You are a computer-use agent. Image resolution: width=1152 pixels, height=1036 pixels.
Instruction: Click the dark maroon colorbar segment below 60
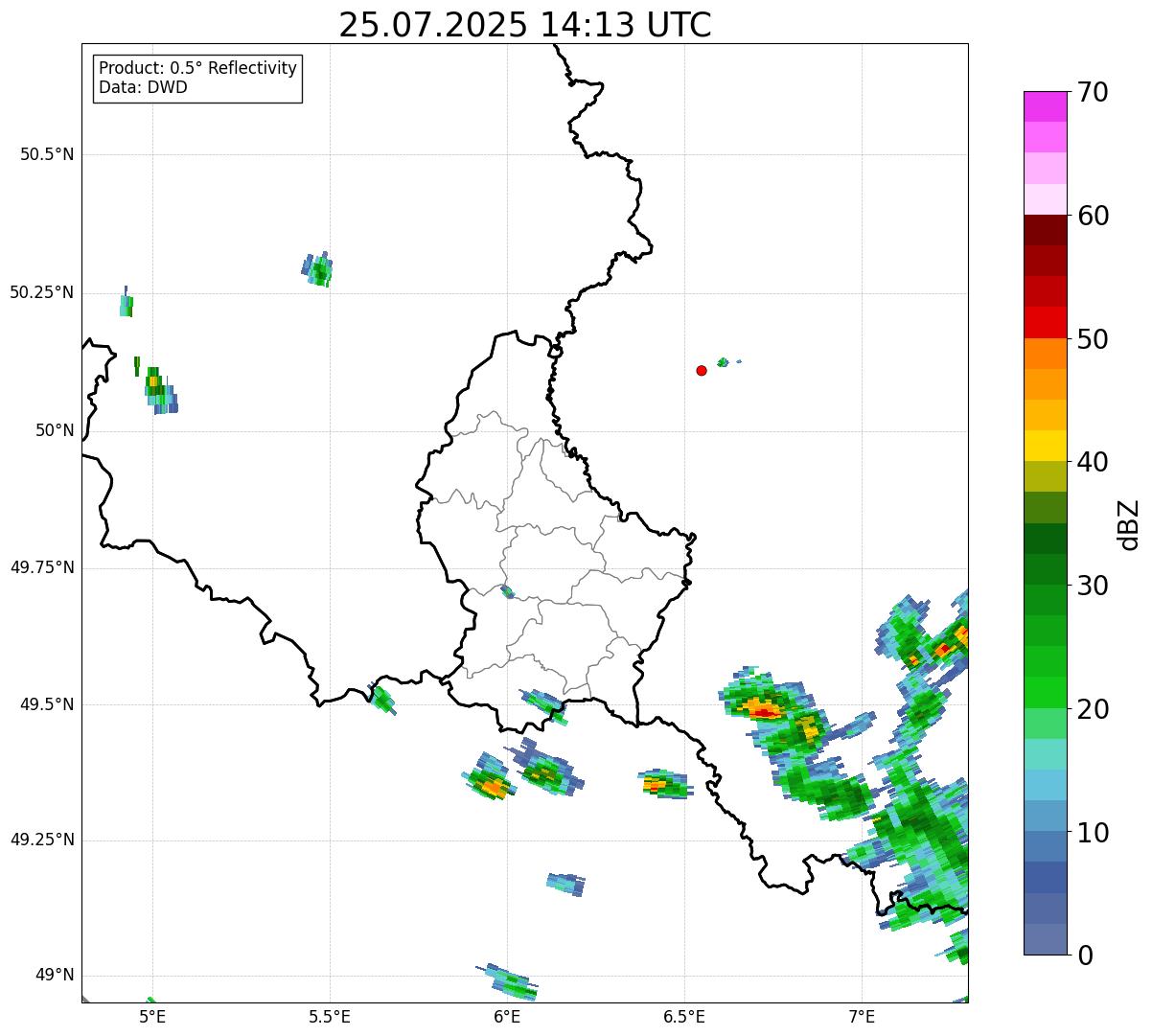1045,230
